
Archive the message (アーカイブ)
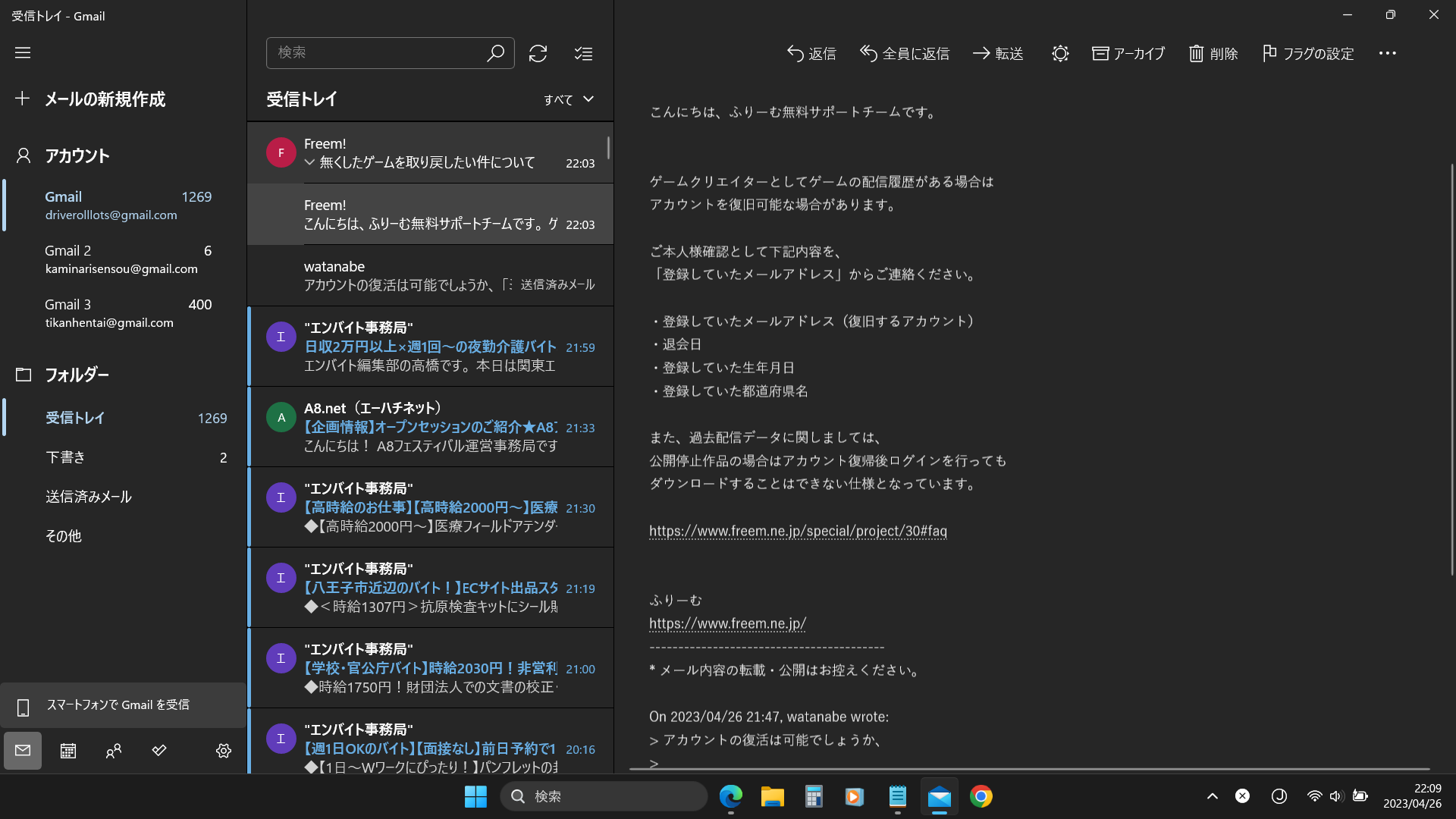(1128, 53)
